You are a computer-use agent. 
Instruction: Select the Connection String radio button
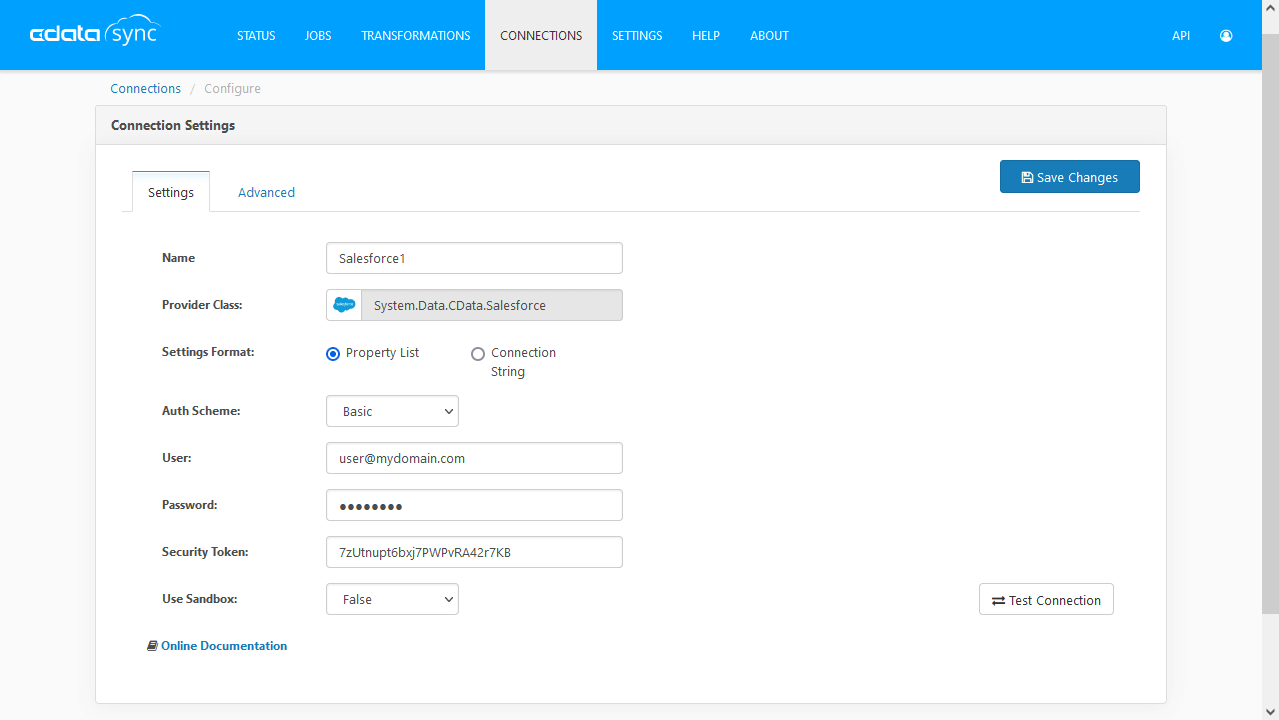(x=478, y=353)
